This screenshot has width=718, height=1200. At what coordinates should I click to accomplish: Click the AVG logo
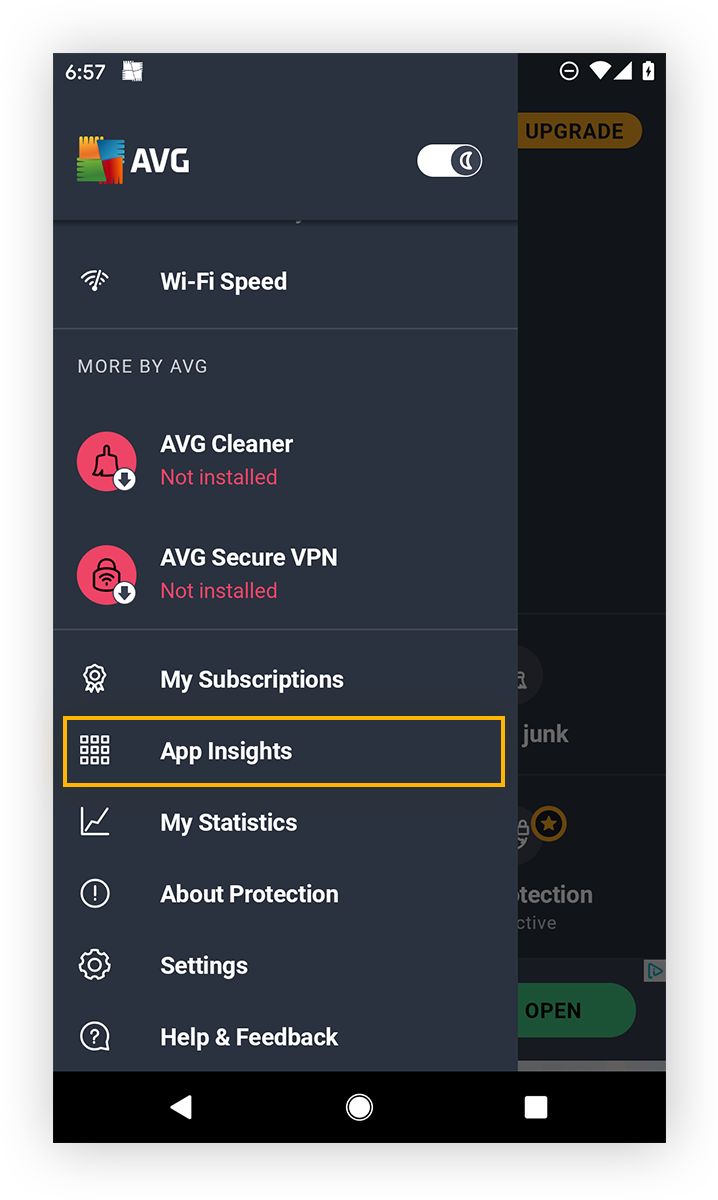pyautogui.click(x=132, y=158)
